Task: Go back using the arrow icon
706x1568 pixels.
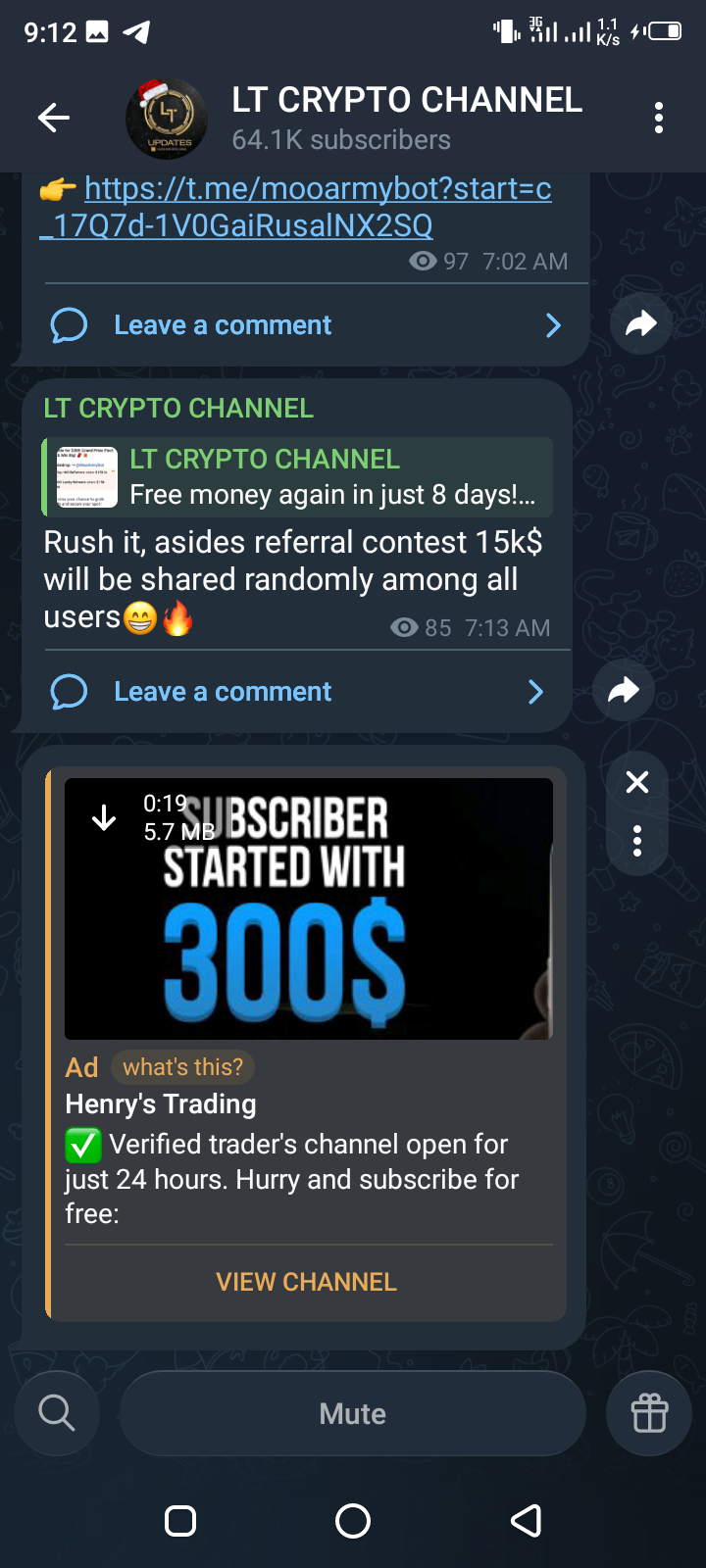Action: 54,119
